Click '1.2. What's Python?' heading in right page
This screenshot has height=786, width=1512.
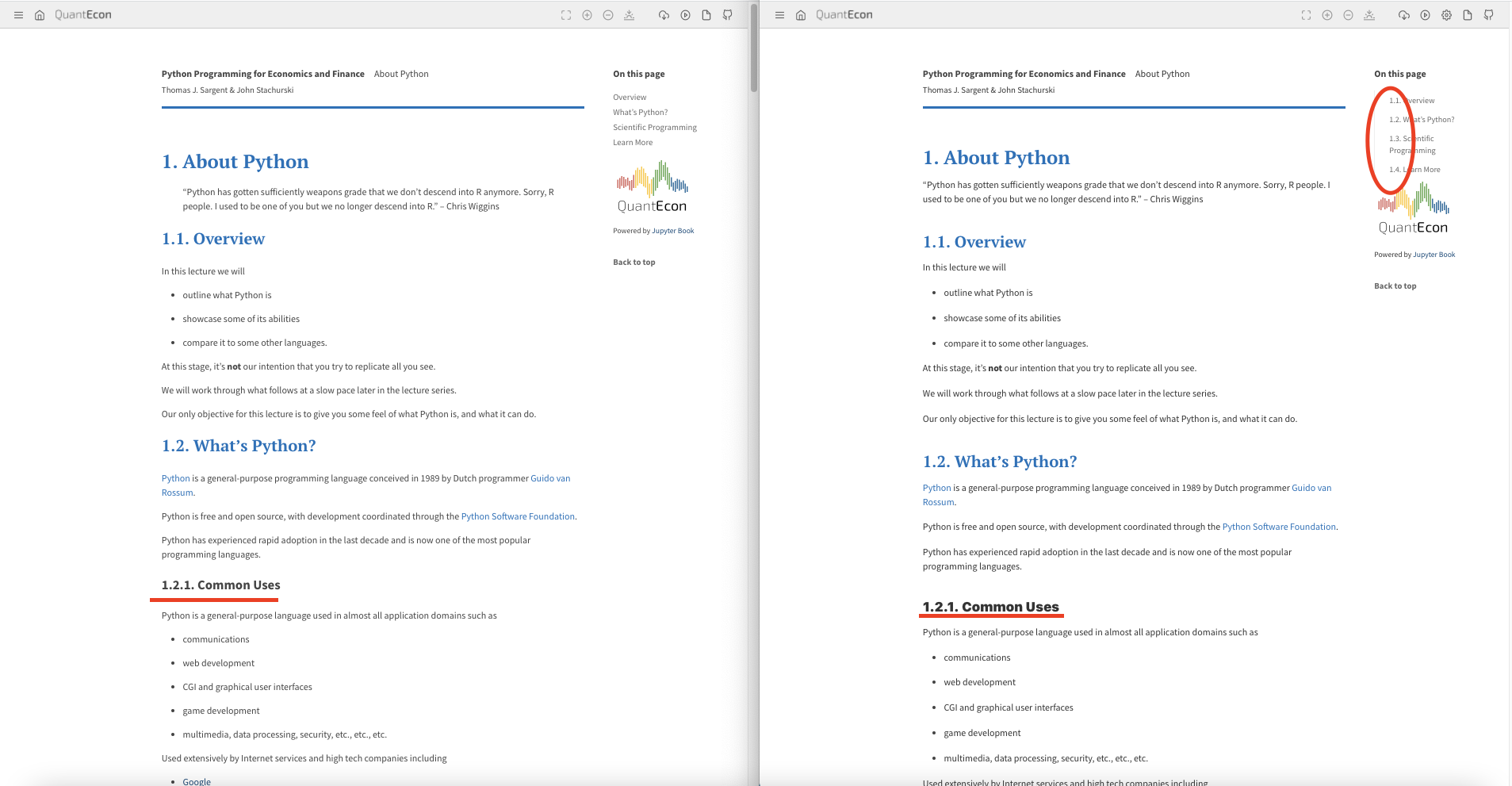point(1000,462)
